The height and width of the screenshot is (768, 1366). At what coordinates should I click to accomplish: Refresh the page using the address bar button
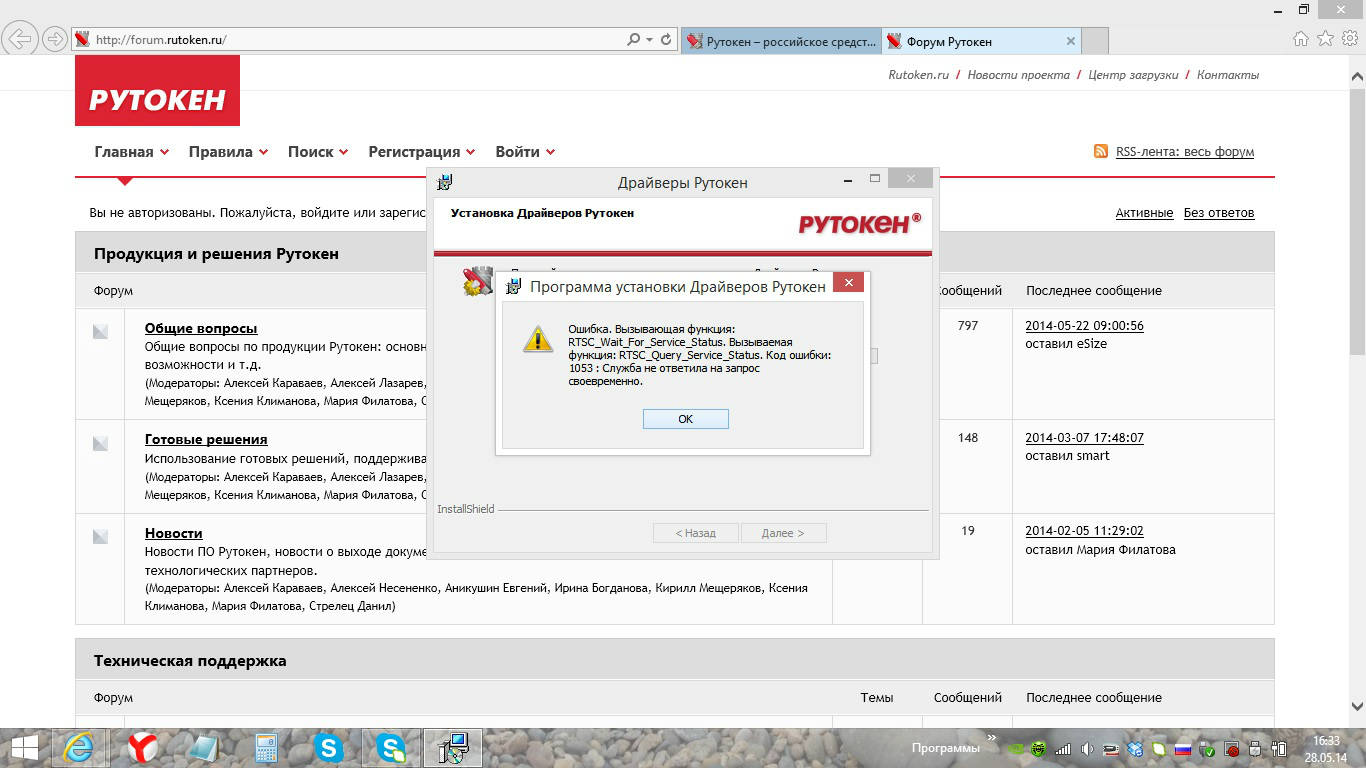point(667,40)
